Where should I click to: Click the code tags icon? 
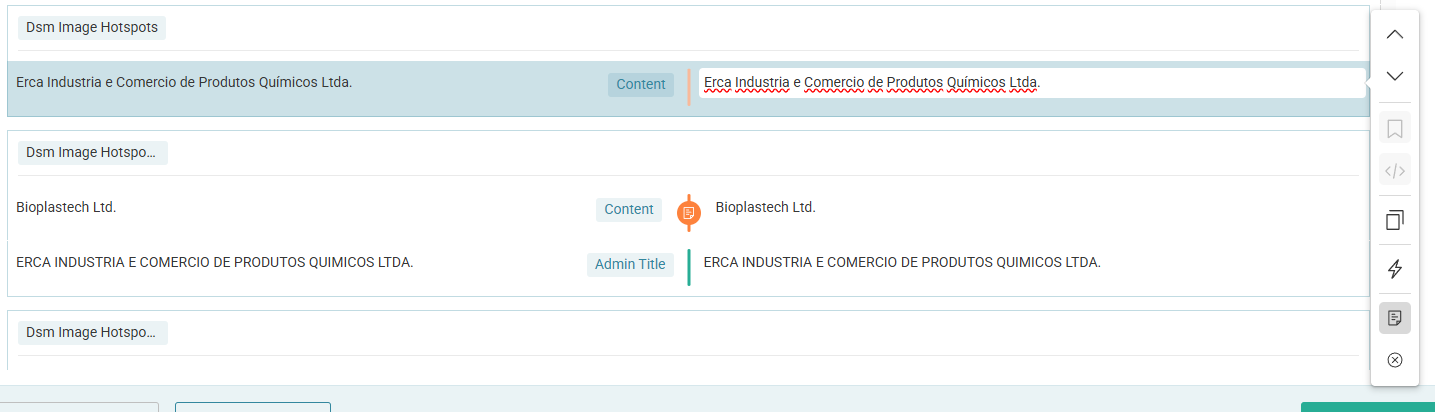[x=1395, y=171]
